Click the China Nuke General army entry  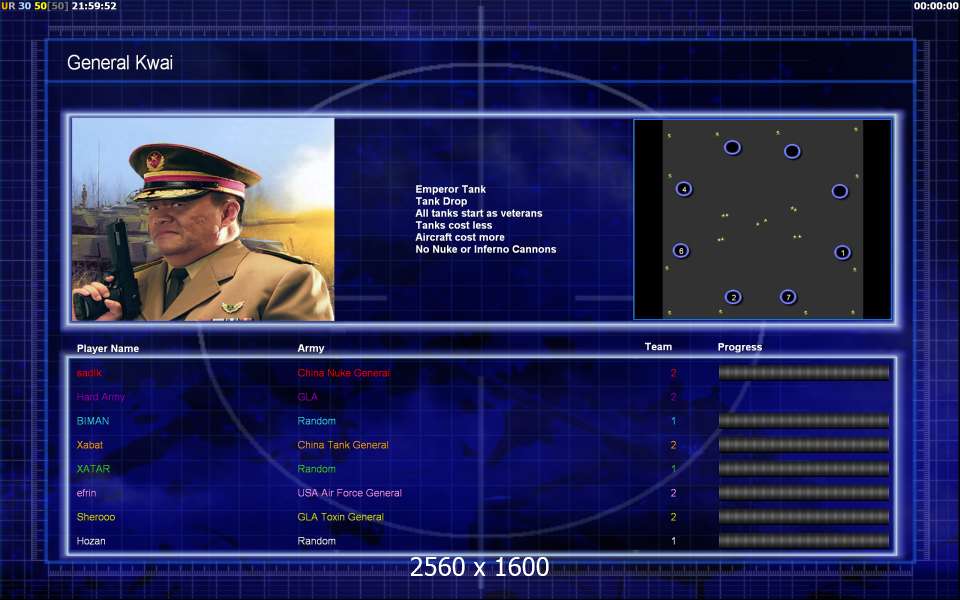click(x=343, y=373)
